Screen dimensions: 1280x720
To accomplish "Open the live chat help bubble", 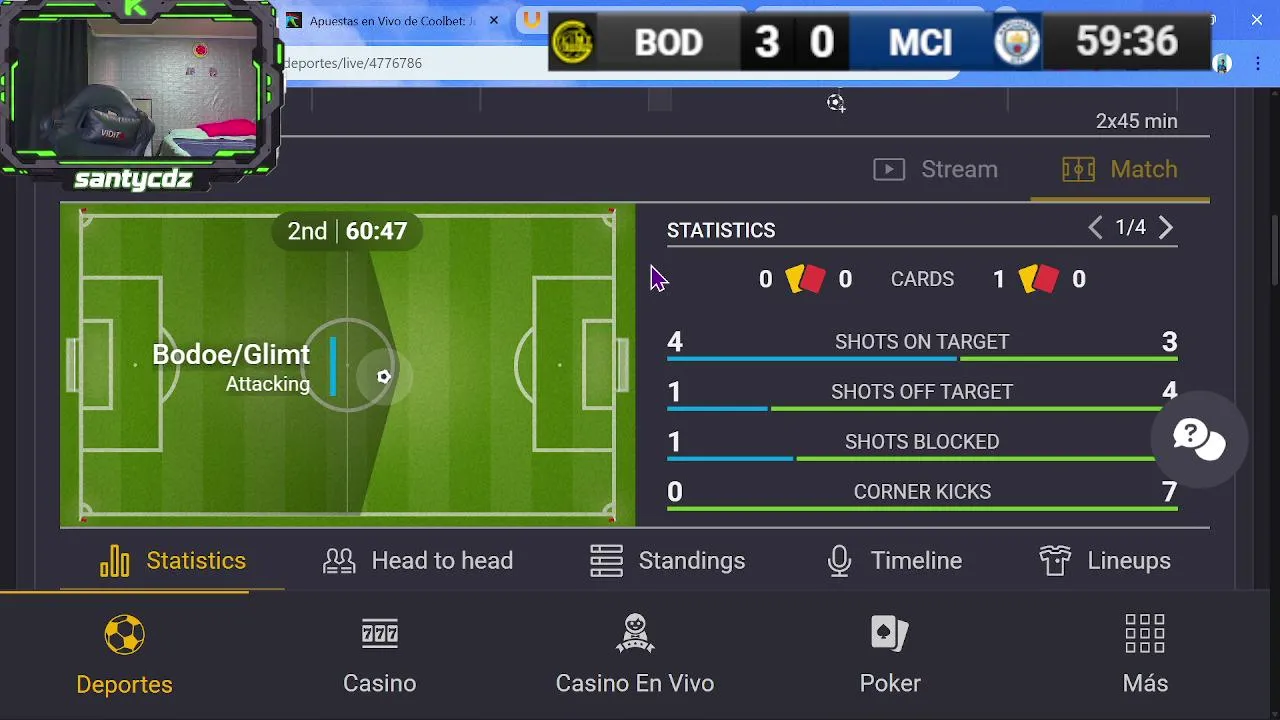I will [x=1198, y=438].
